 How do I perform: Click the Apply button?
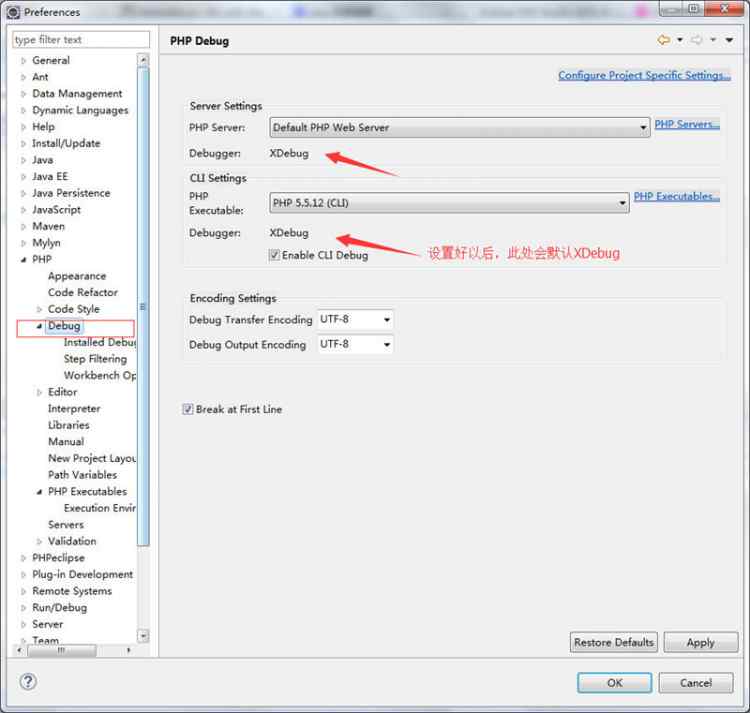pos(701,642)
